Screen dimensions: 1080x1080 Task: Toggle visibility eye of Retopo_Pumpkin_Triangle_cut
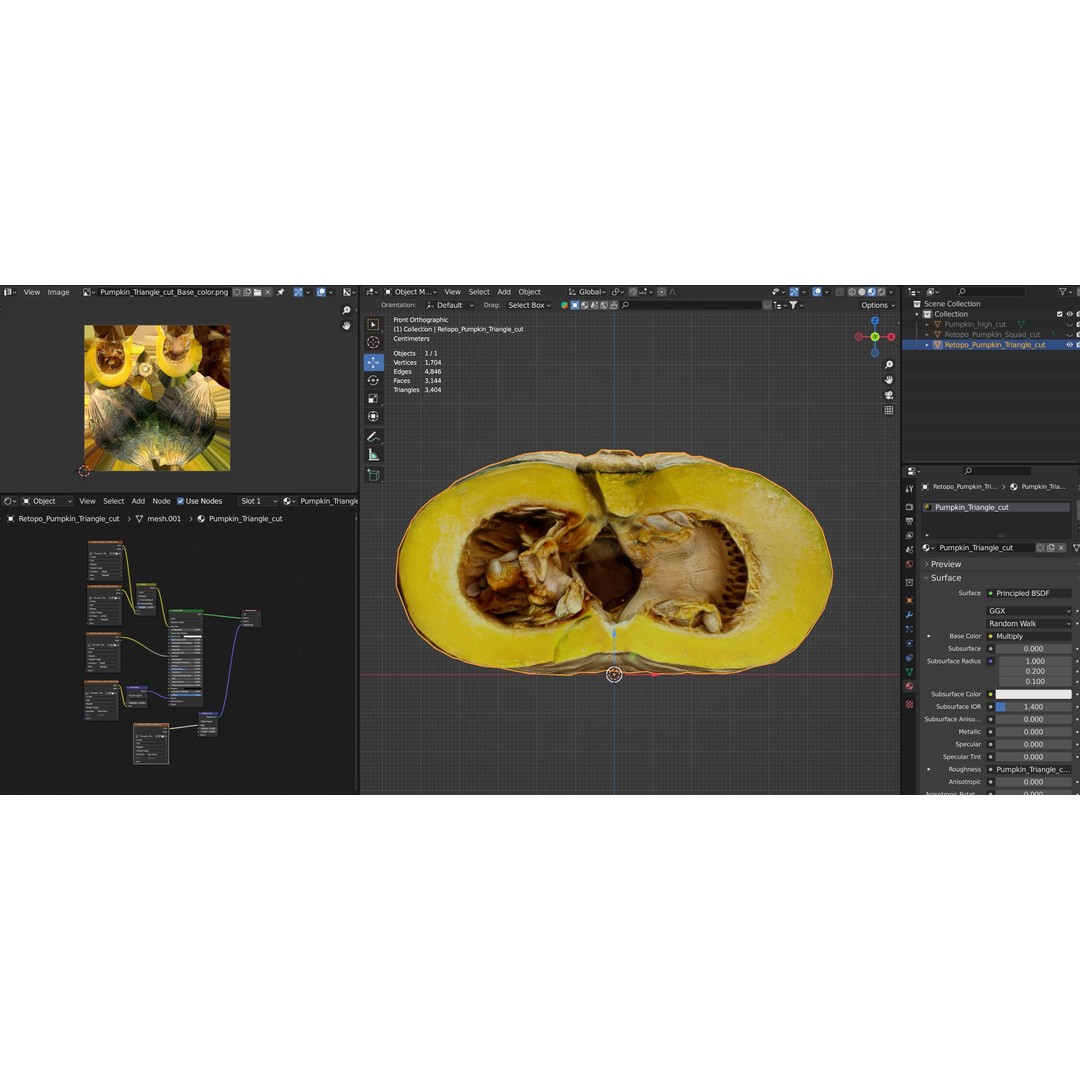click(x=1069, y=344)
